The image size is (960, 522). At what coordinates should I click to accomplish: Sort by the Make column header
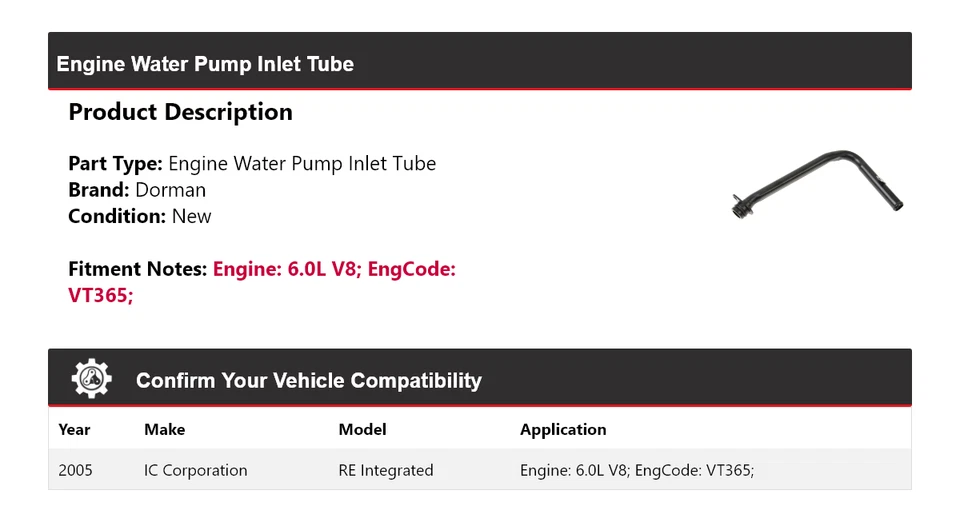pos(164,430)
